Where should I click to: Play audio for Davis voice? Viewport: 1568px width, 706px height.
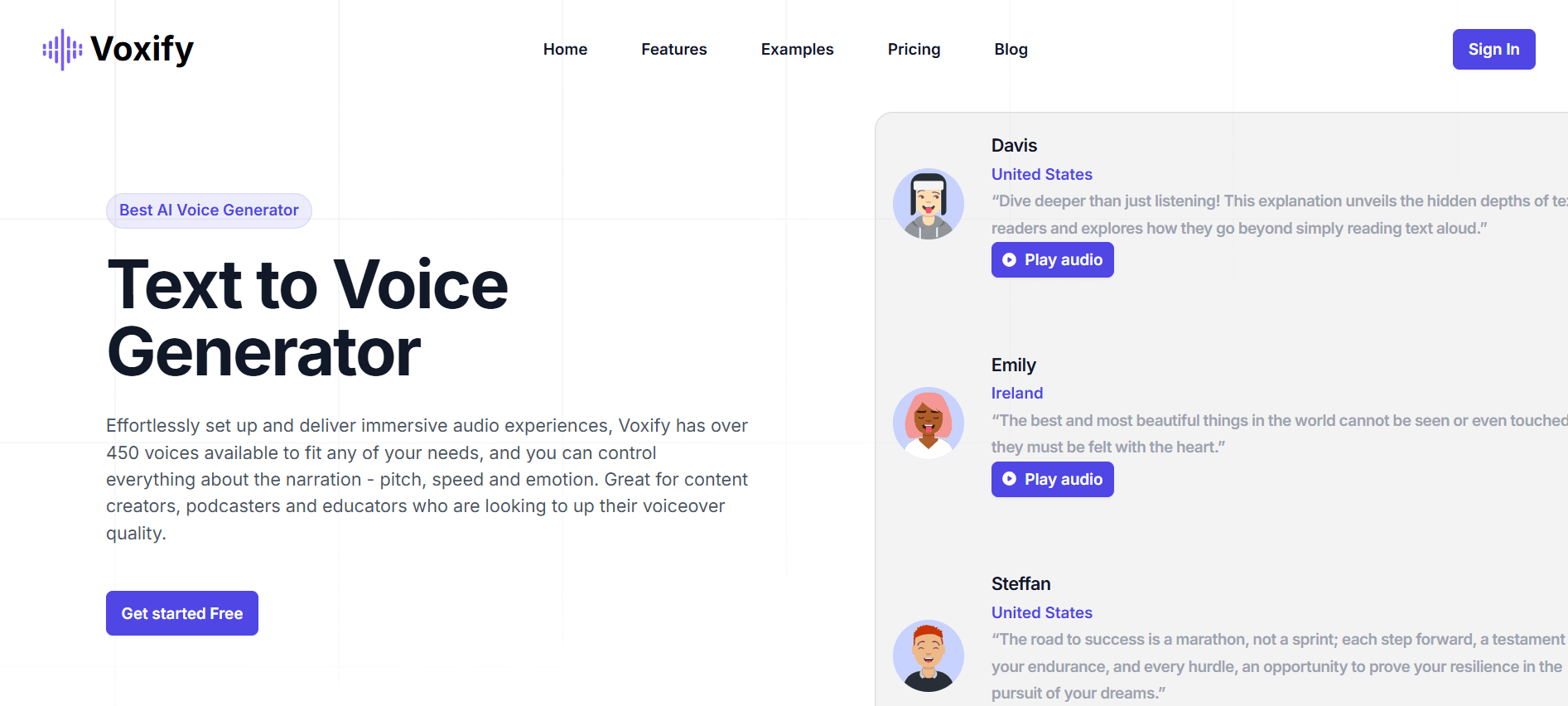(1052, 259)
